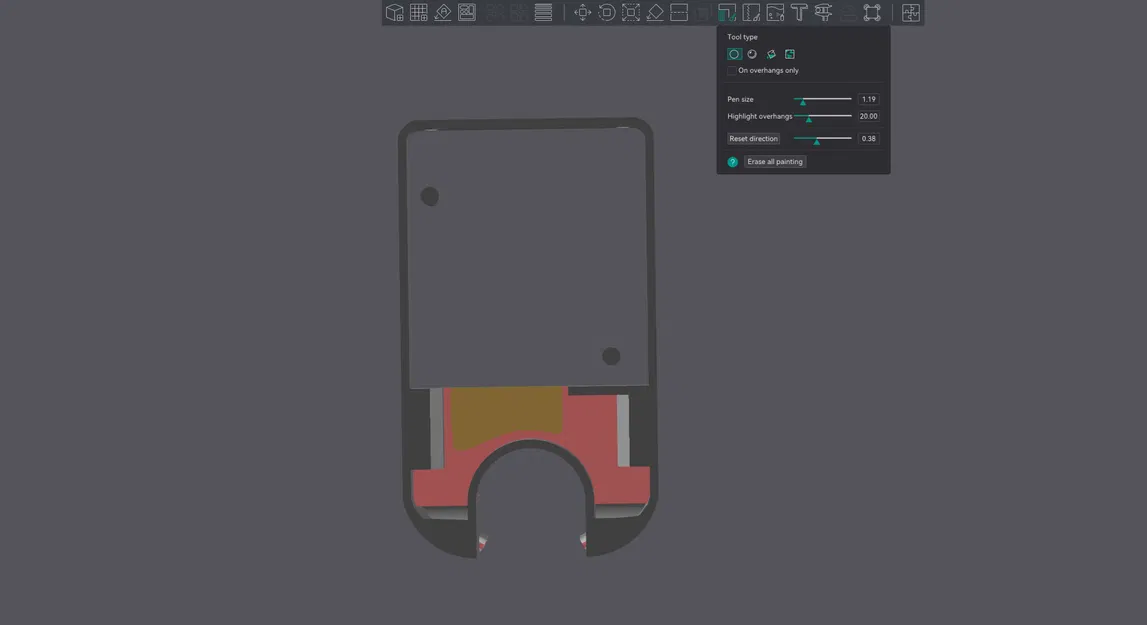
Task: Click the Arrange all objects icon
Action: tap(467, 12)
